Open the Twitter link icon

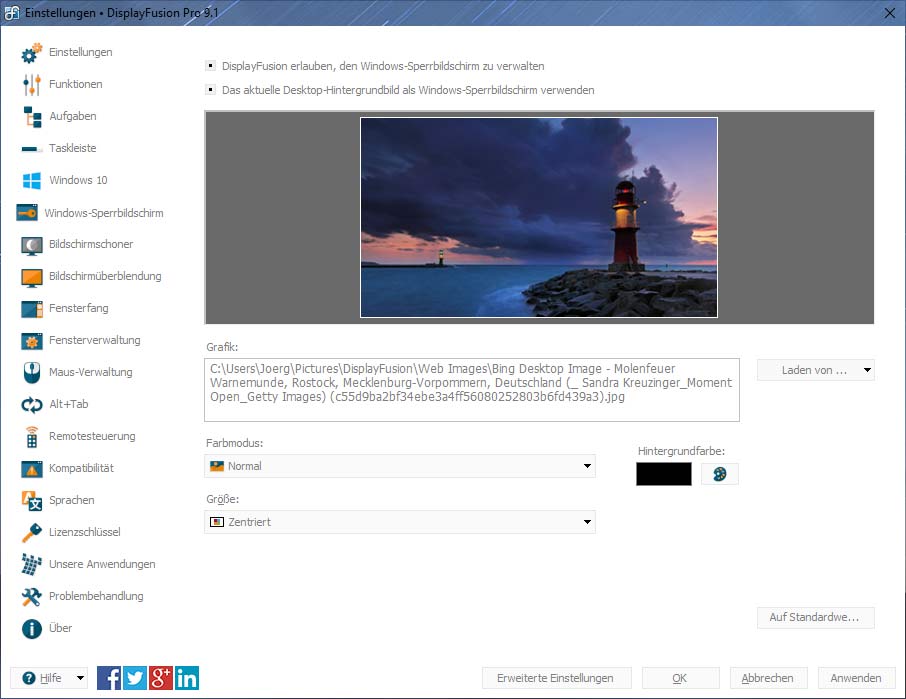pos(135,678)
